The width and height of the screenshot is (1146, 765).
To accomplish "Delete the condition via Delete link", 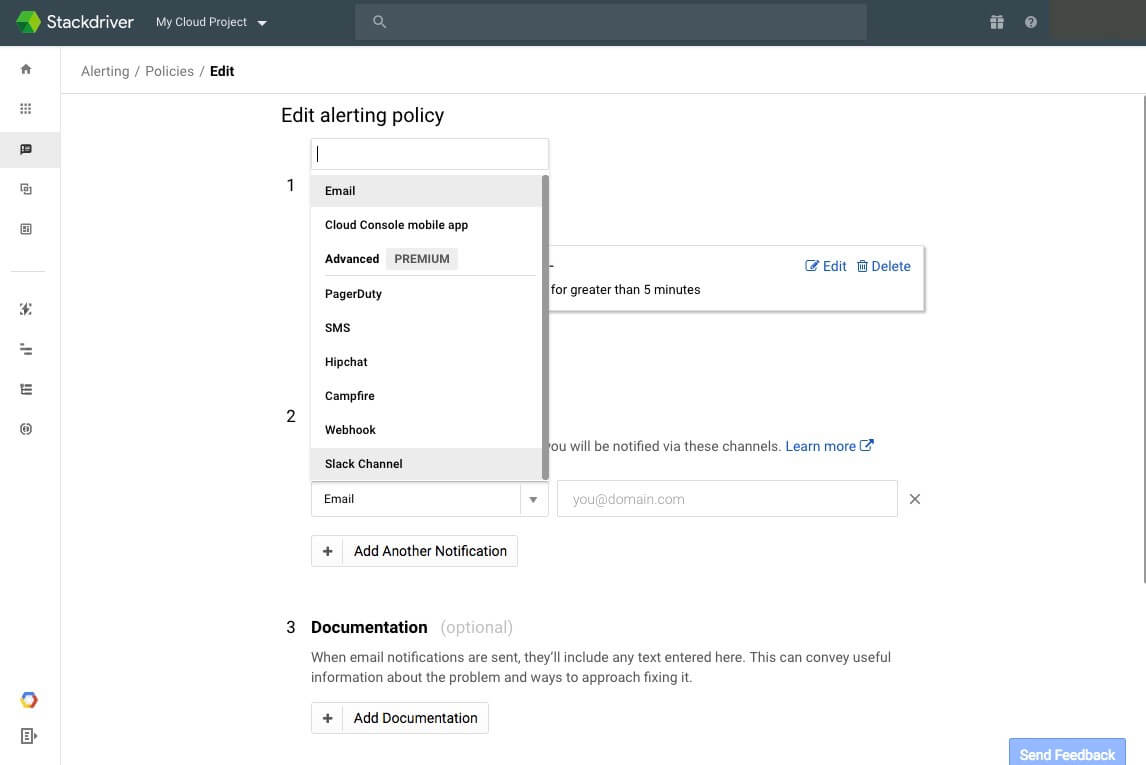I will [x=884, y=266].
